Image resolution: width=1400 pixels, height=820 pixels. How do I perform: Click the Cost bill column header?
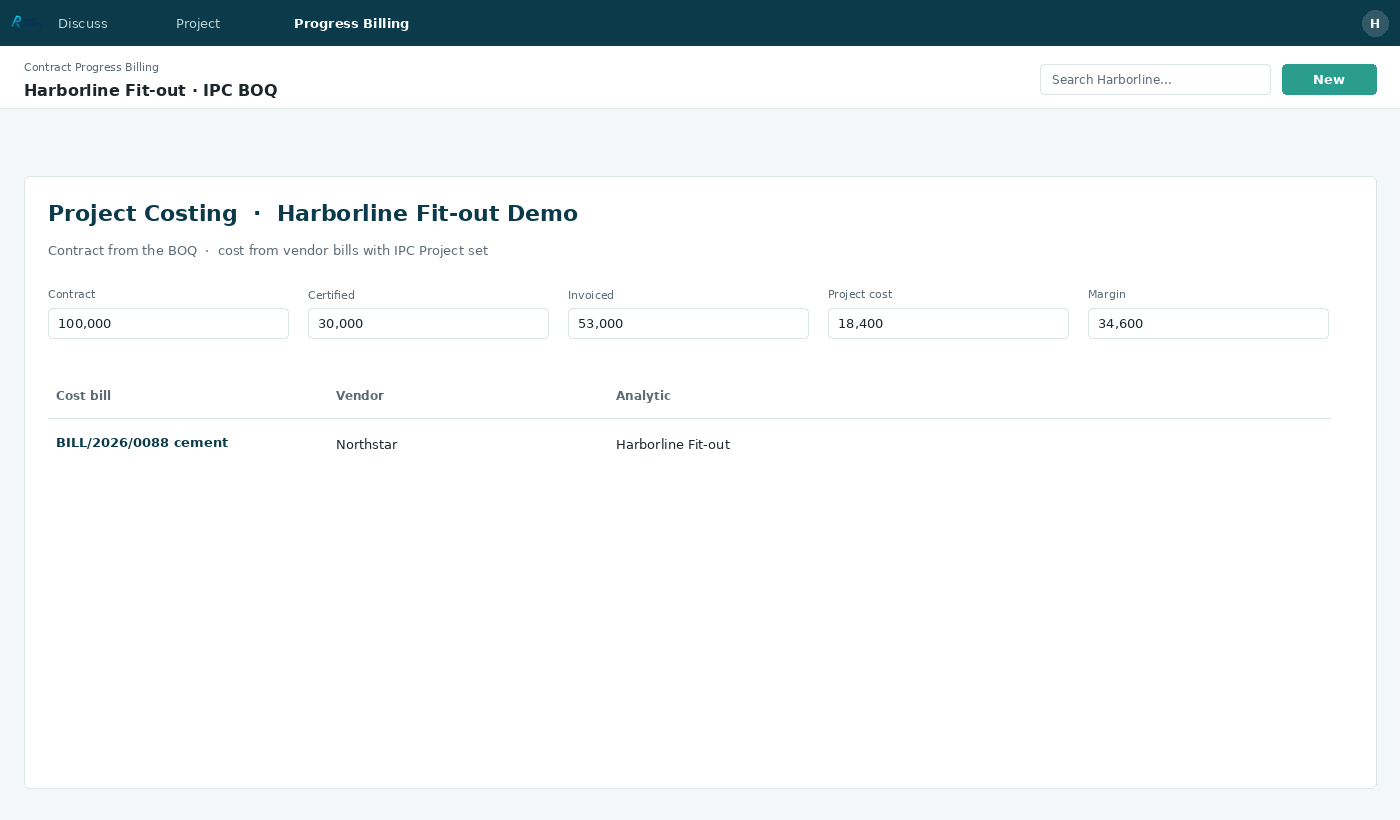(83, 396)
